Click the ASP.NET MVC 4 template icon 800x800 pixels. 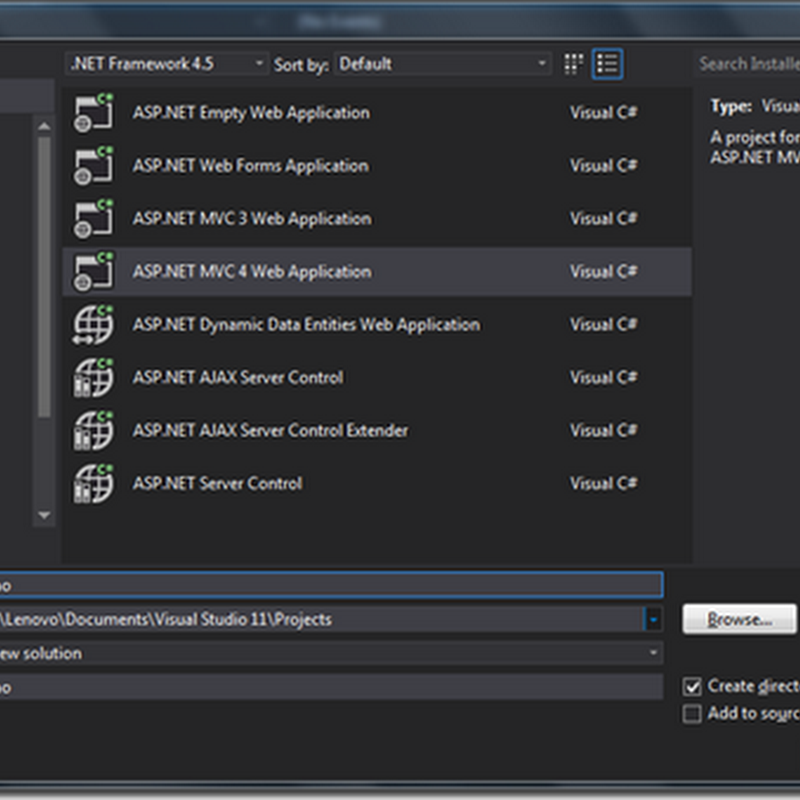click(93, 272)
